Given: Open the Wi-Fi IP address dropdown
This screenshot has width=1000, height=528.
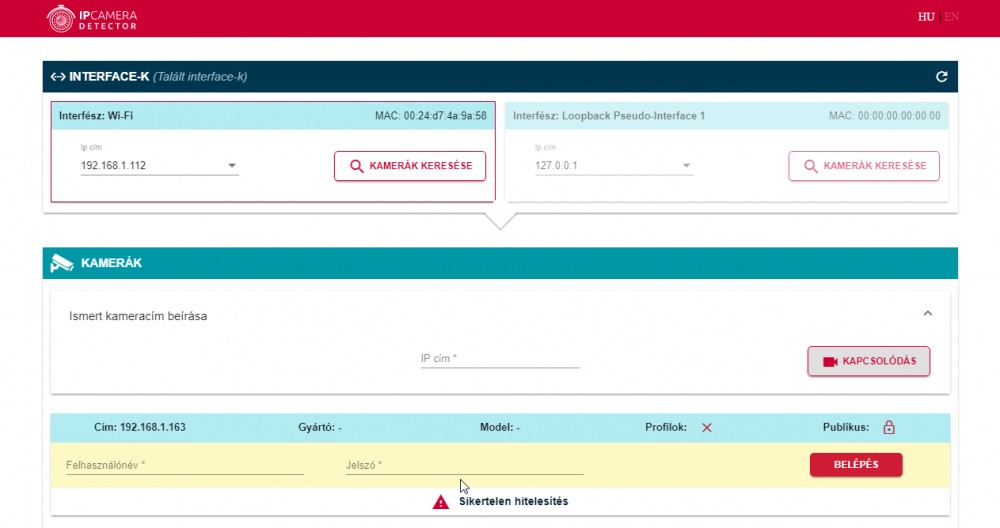Looking at the screenshot, I should coord(231,166).
